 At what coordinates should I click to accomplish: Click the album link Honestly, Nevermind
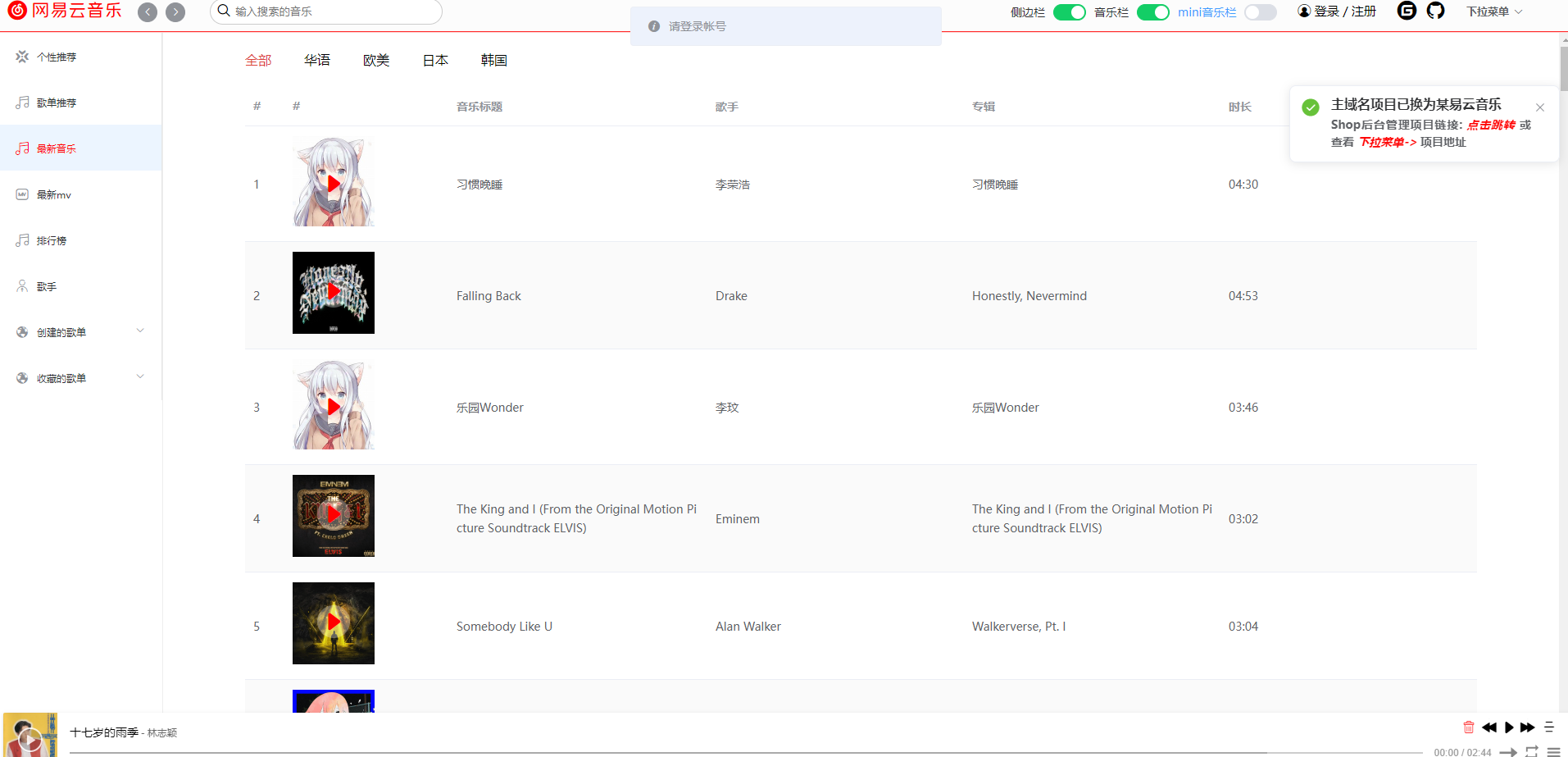[1029, 296]
